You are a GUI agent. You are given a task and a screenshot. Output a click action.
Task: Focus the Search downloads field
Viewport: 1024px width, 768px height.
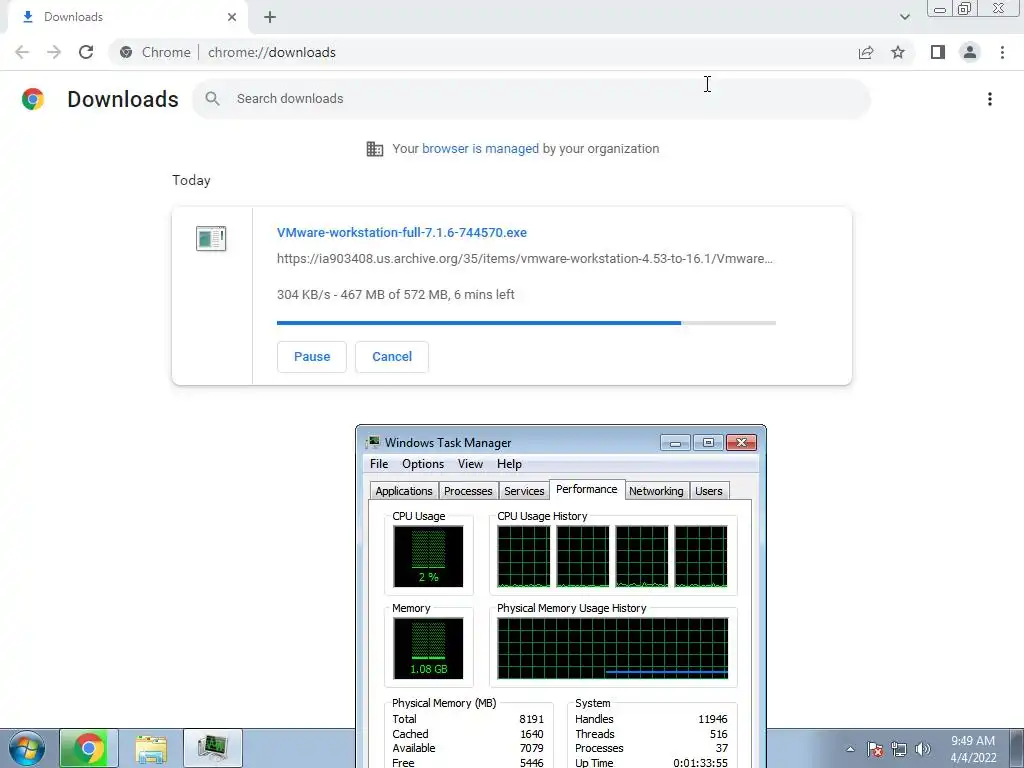(531, 99)
